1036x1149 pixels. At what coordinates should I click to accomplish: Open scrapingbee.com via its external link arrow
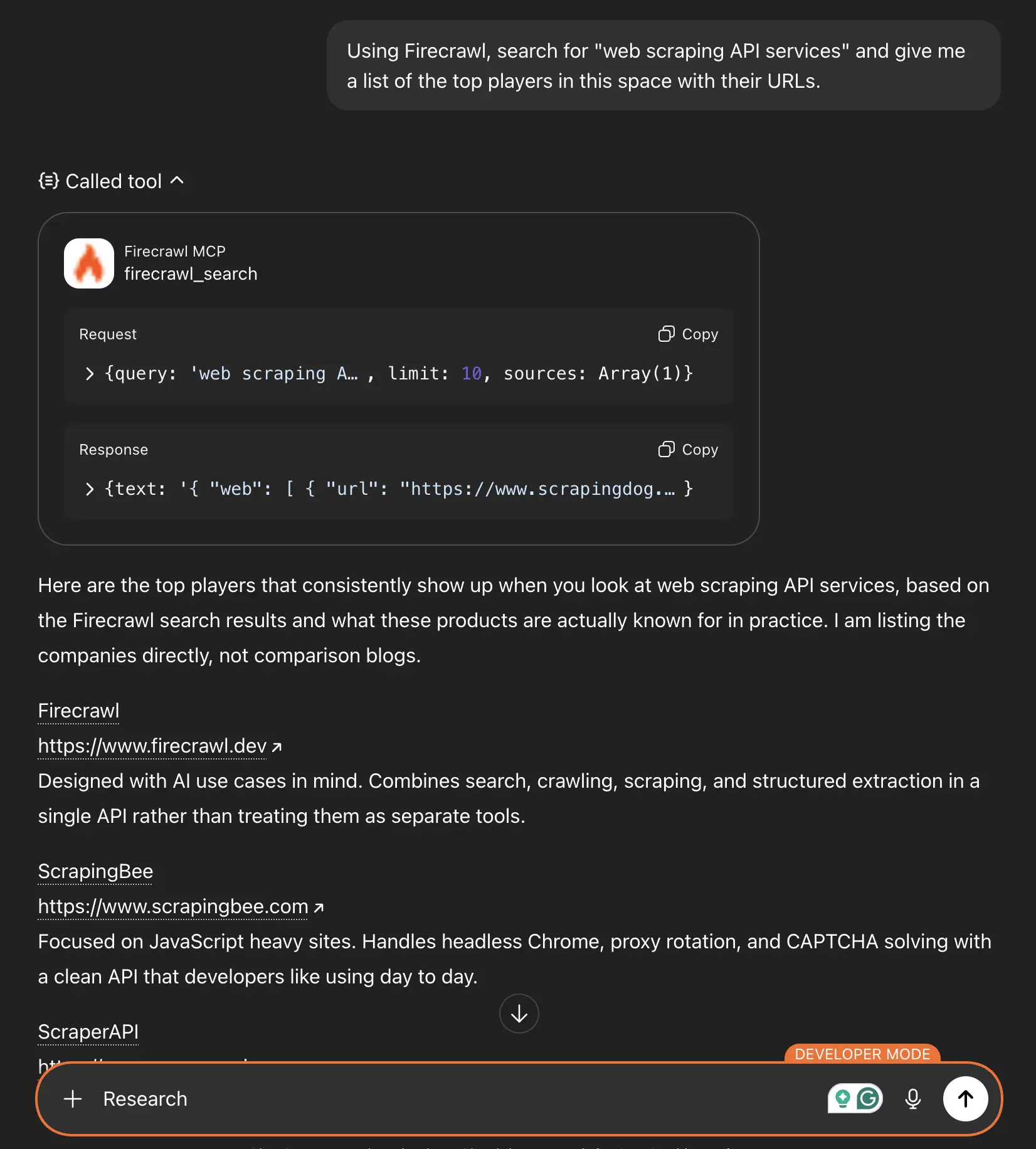tap(318, 906)
